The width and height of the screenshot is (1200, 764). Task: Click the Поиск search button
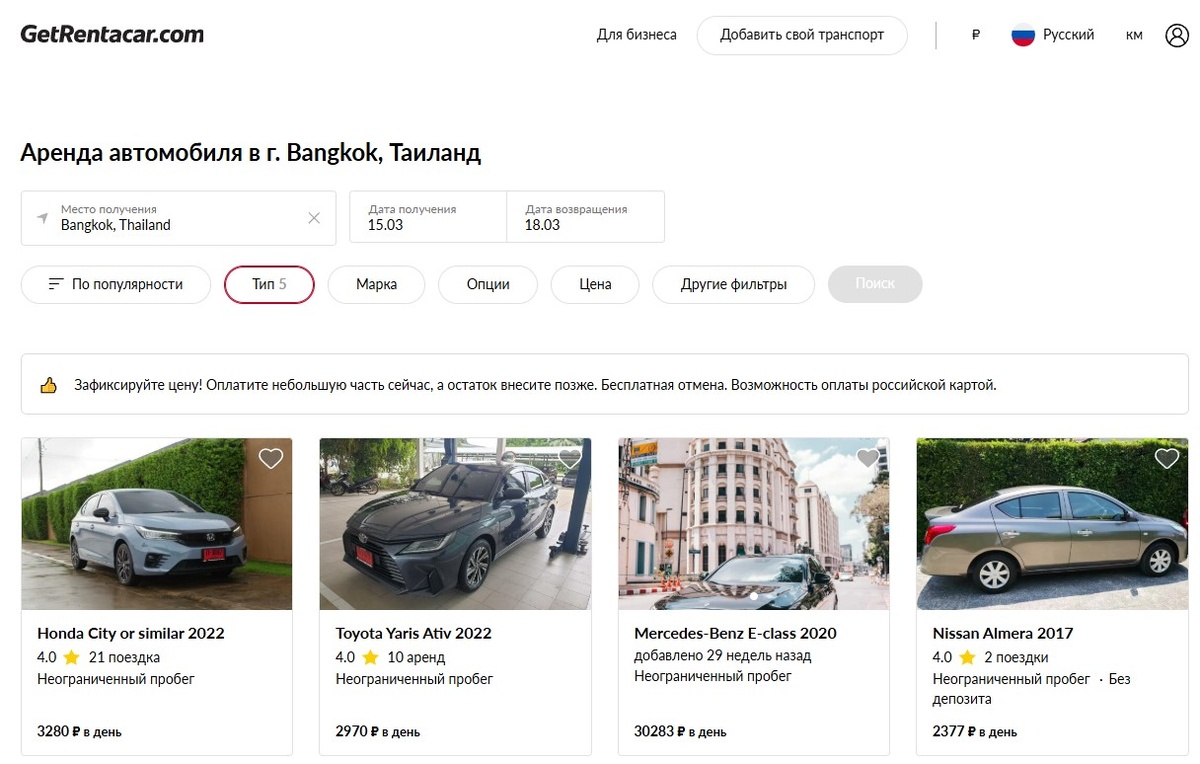875,284
